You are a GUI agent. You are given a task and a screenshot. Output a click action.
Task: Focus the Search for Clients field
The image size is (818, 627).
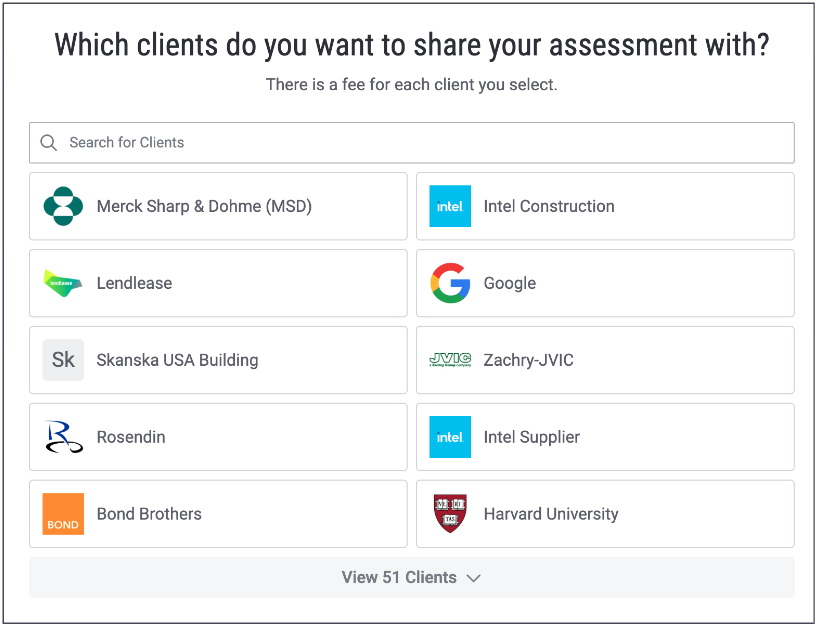coord(412,143)
